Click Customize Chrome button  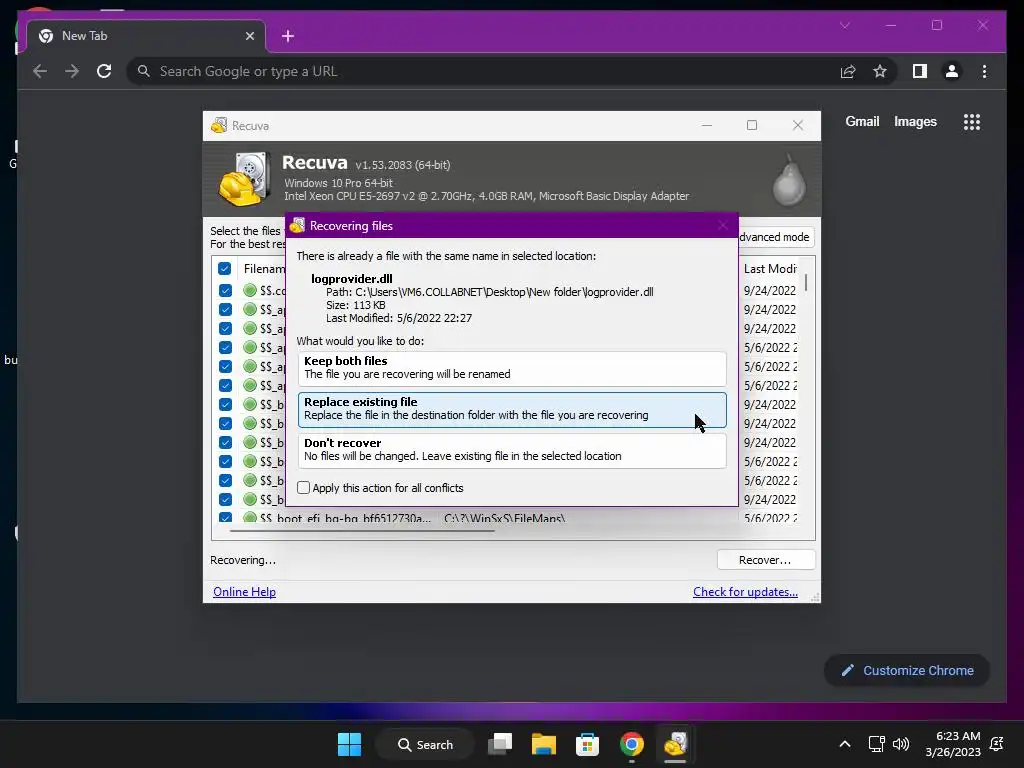tap(907, 671)
